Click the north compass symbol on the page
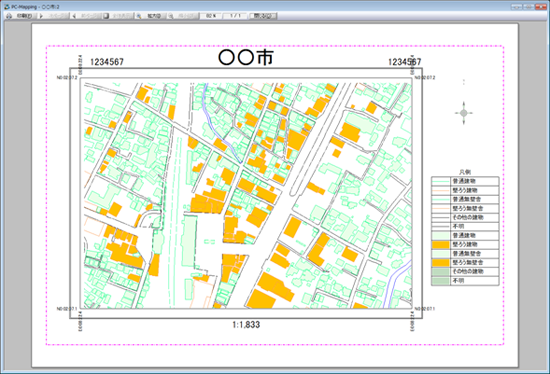 coord(464,113)
